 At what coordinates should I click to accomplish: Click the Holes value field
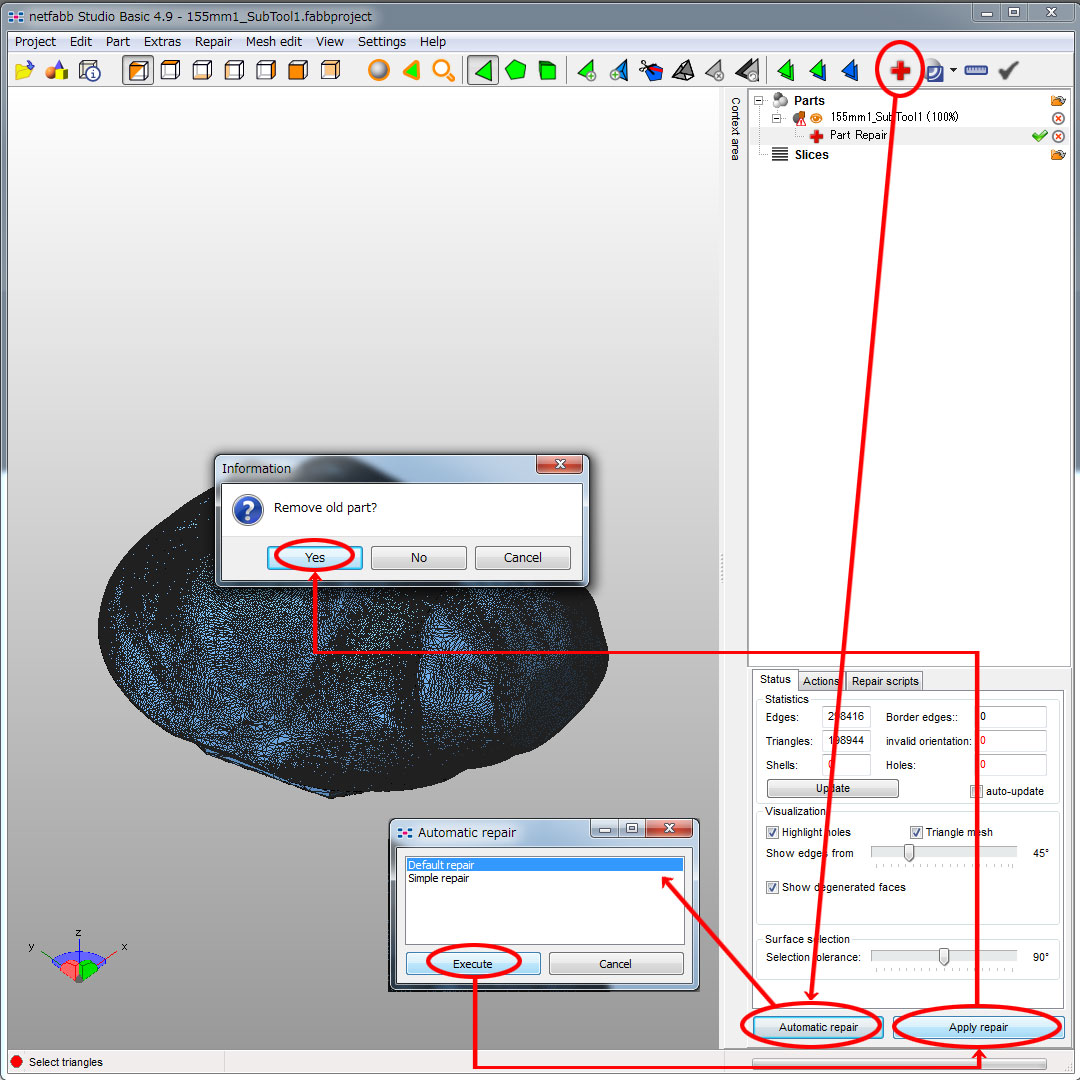point(1012,765)
